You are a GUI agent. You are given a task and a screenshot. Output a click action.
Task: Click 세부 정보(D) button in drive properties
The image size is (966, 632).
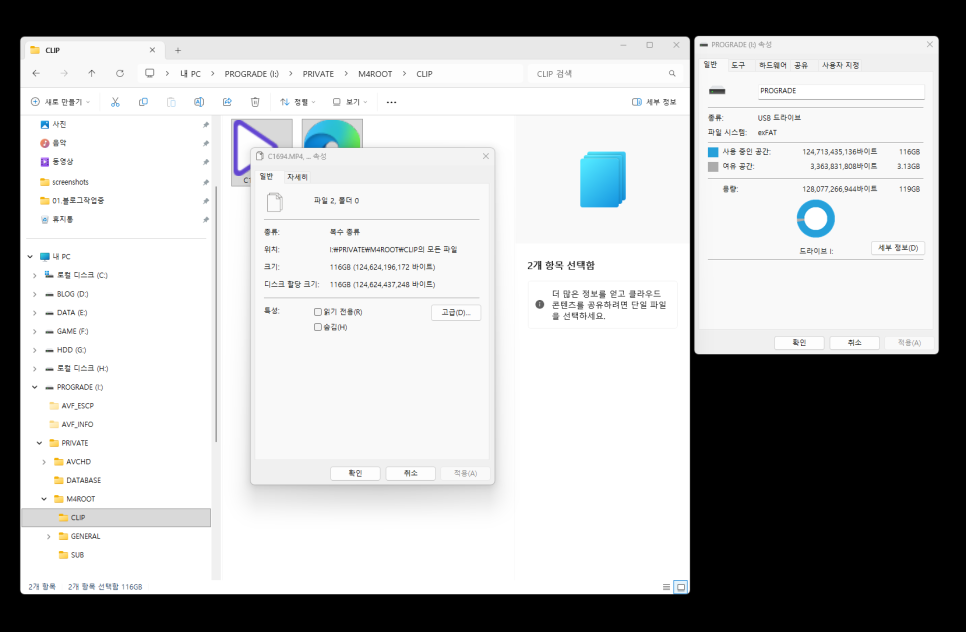click(x=897, y=248)
